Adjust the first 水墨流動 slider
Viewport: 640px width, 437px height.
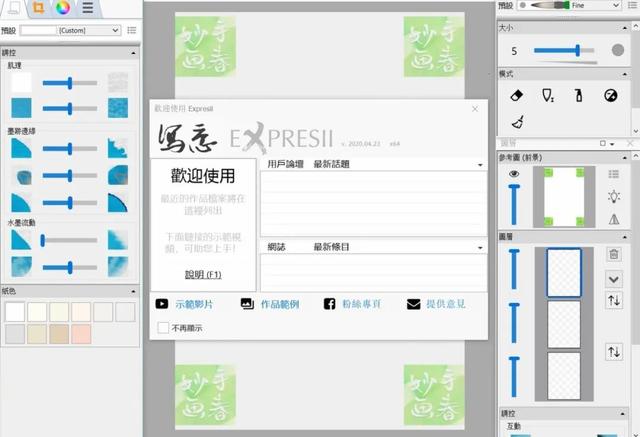click(x=70, y=240)
